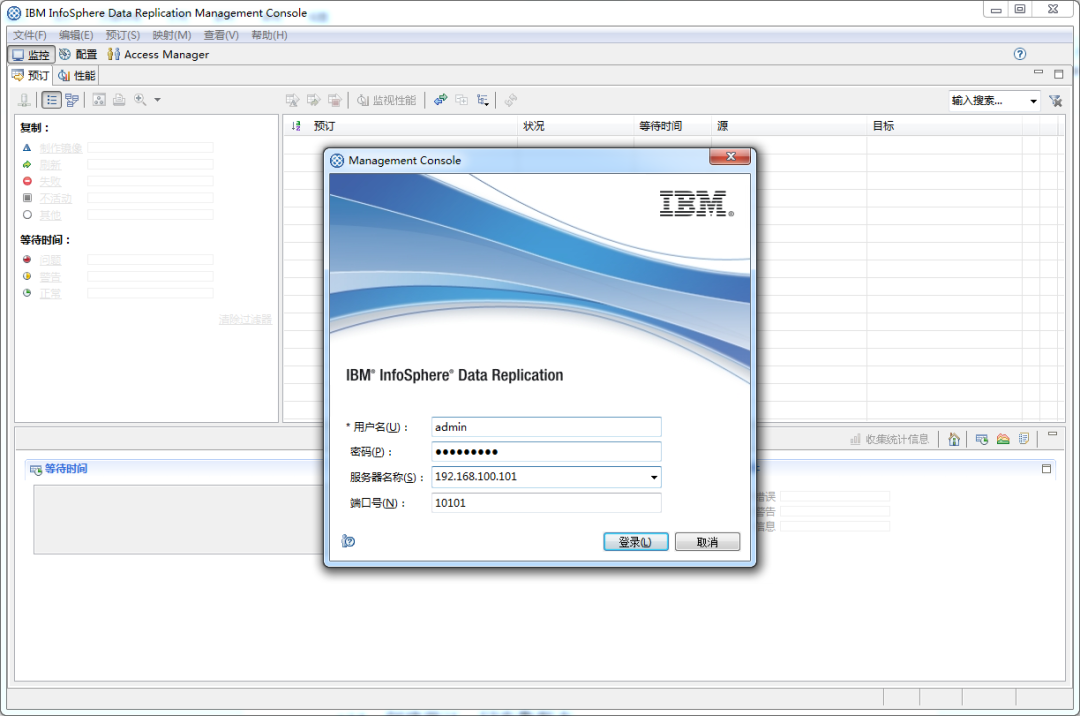Click the 监视性能 monitor performance button
The width and height of the screenshot is (1080, 716).
[x=386, y=101]
